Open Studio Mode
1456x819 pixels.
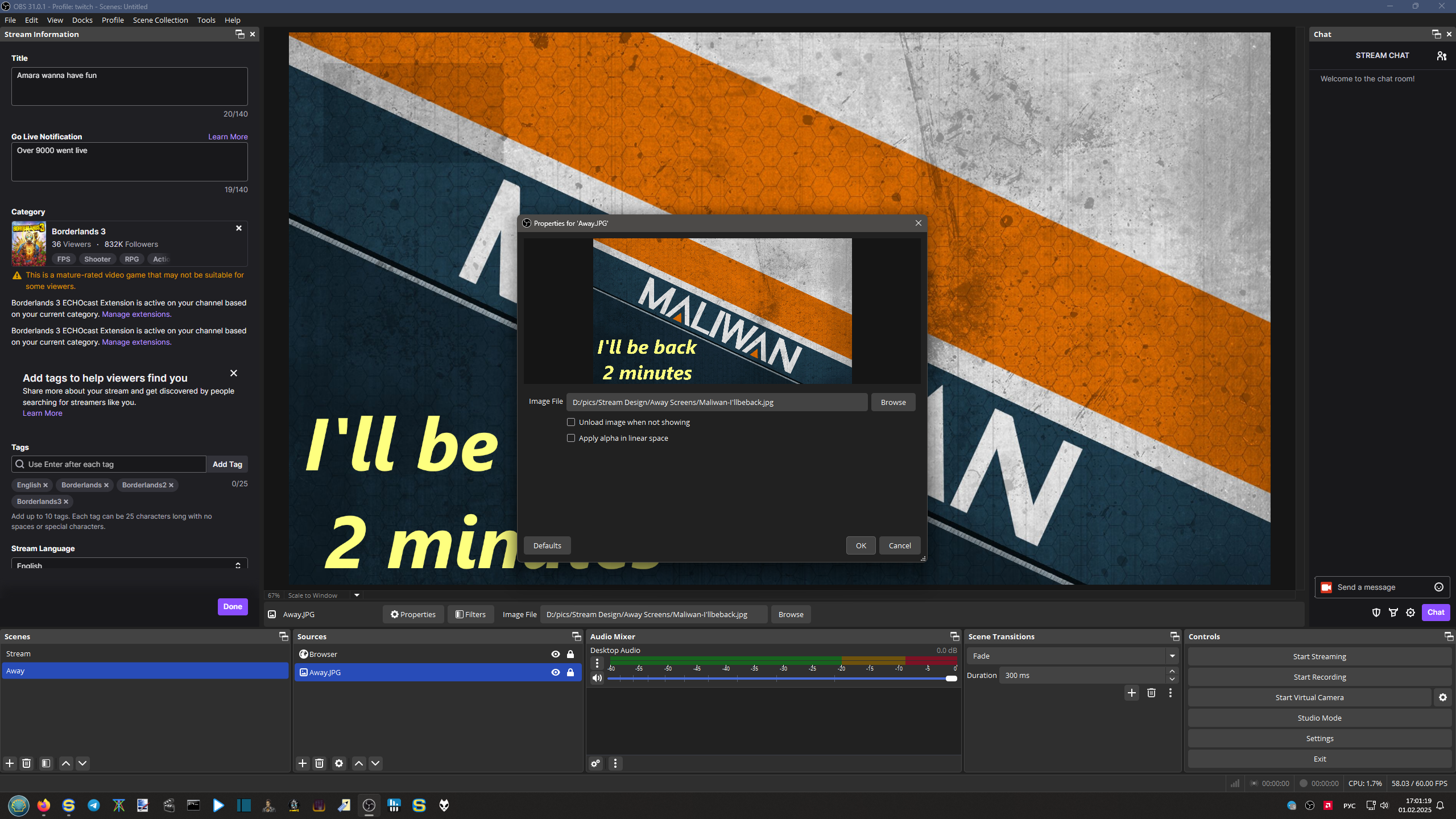point(1319,718)
